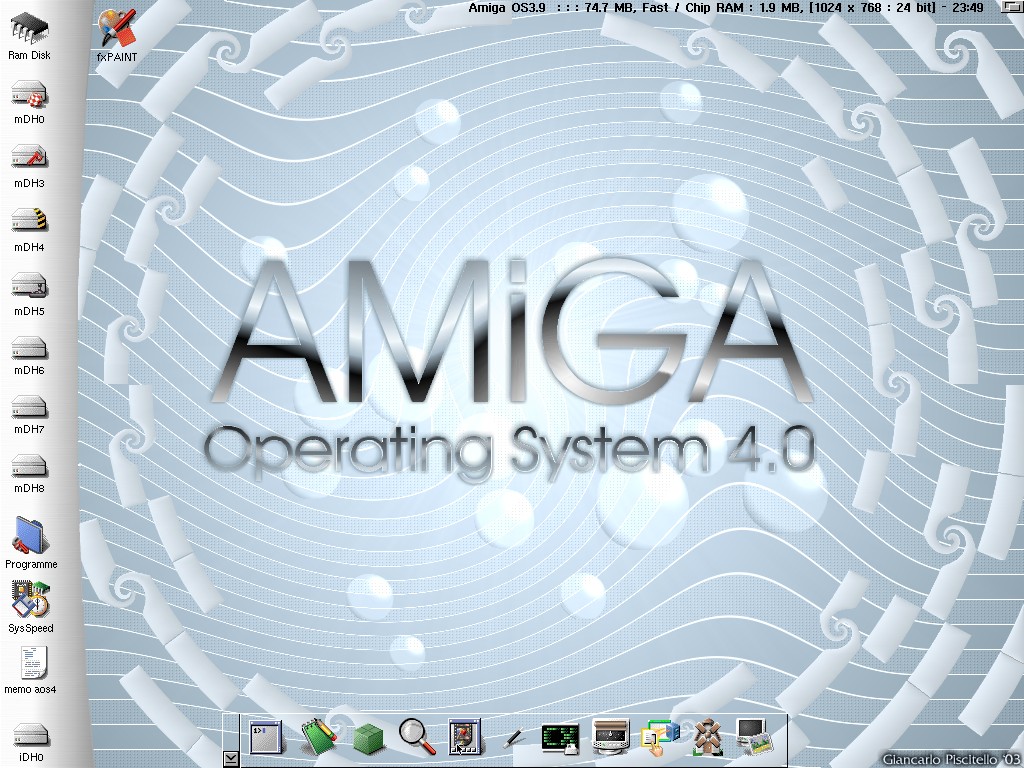The image size is (1024, 768).
Task: Open the magnifying glass search tool
Action: coord(417,736)
